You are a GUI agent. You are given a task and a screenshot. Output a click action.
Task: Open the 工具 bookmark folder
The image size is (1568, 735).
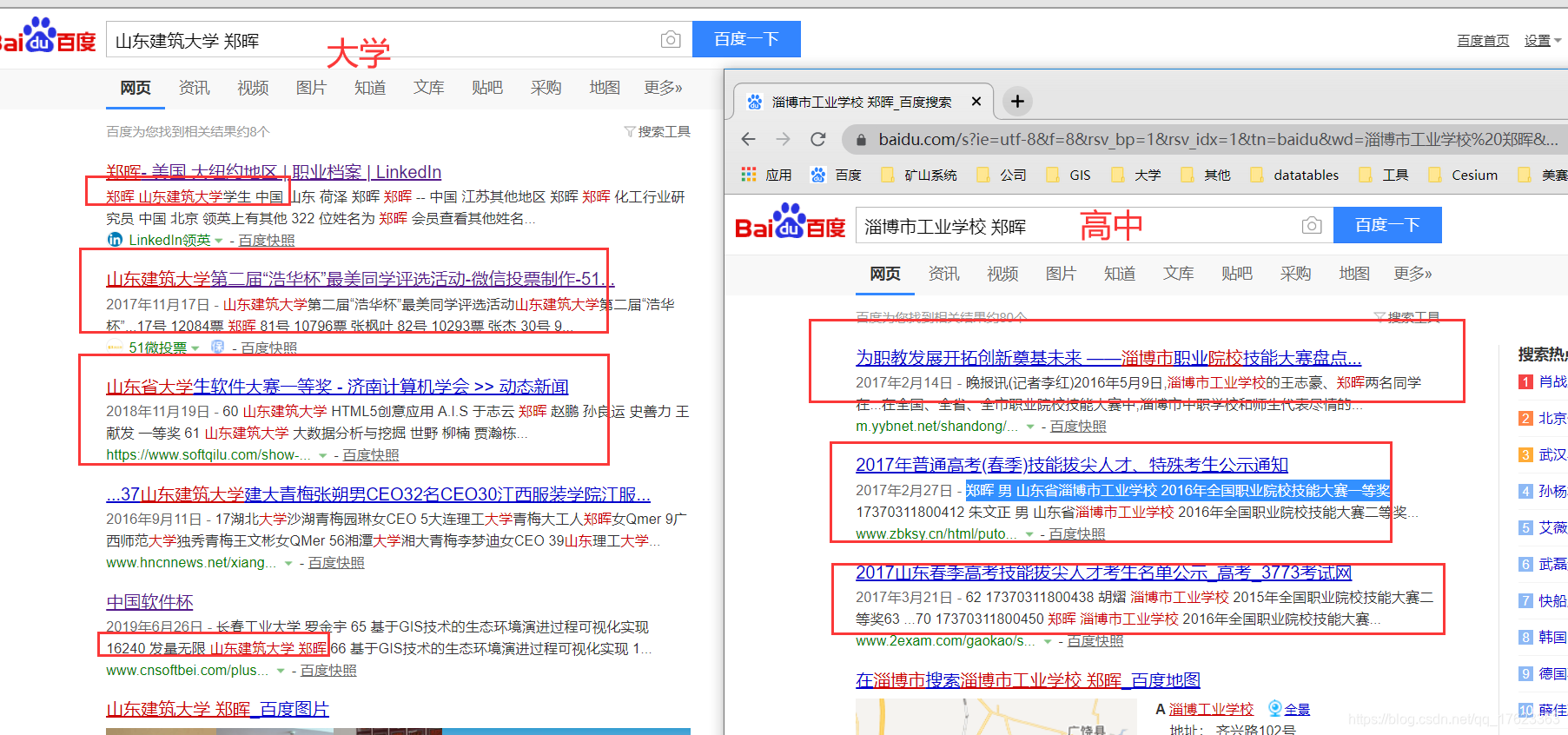pos(1383,175)
